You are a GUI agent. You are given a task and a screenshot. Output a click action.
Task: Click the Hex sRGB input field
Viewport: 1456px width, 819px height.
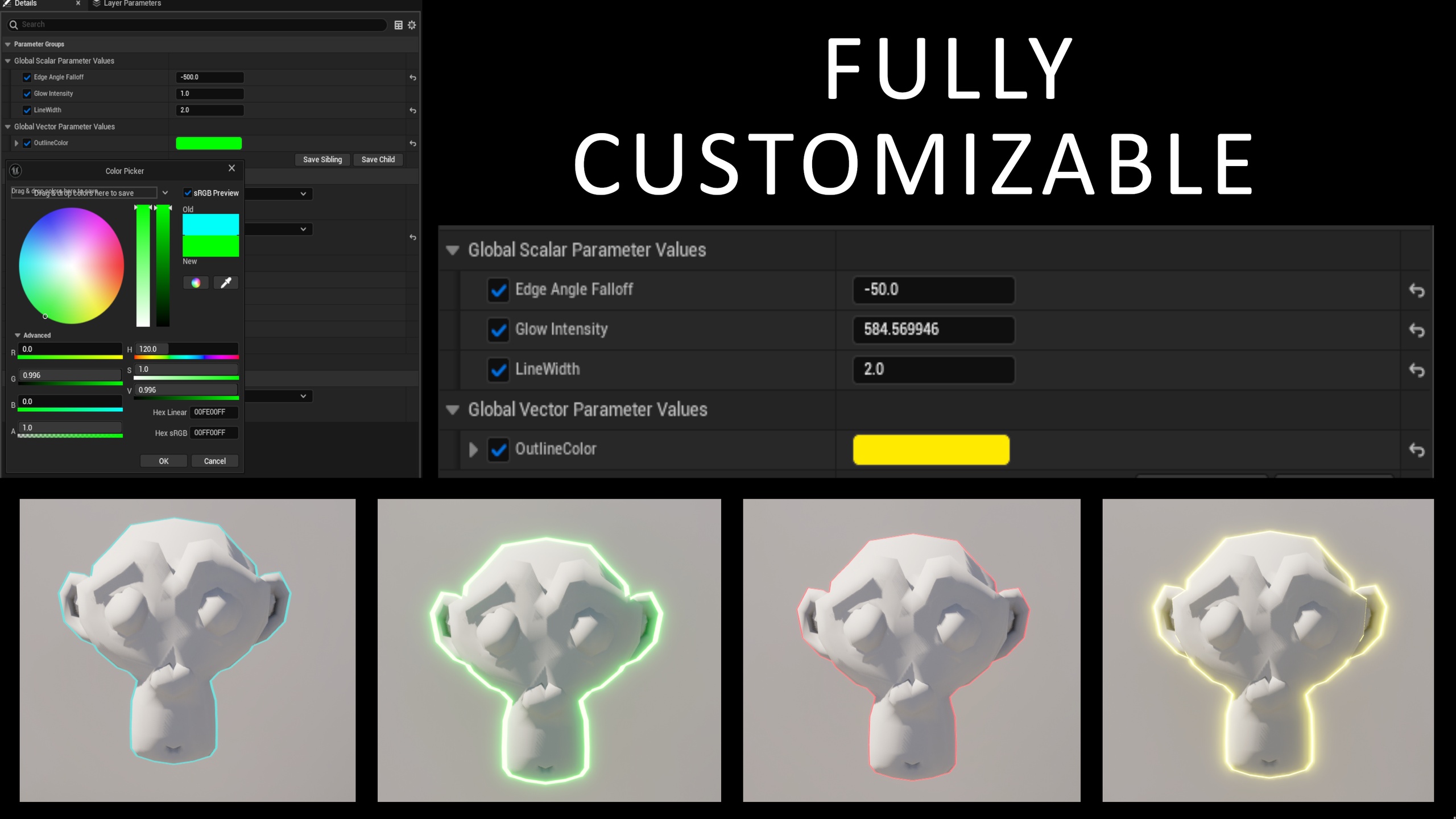coord(214,433)
